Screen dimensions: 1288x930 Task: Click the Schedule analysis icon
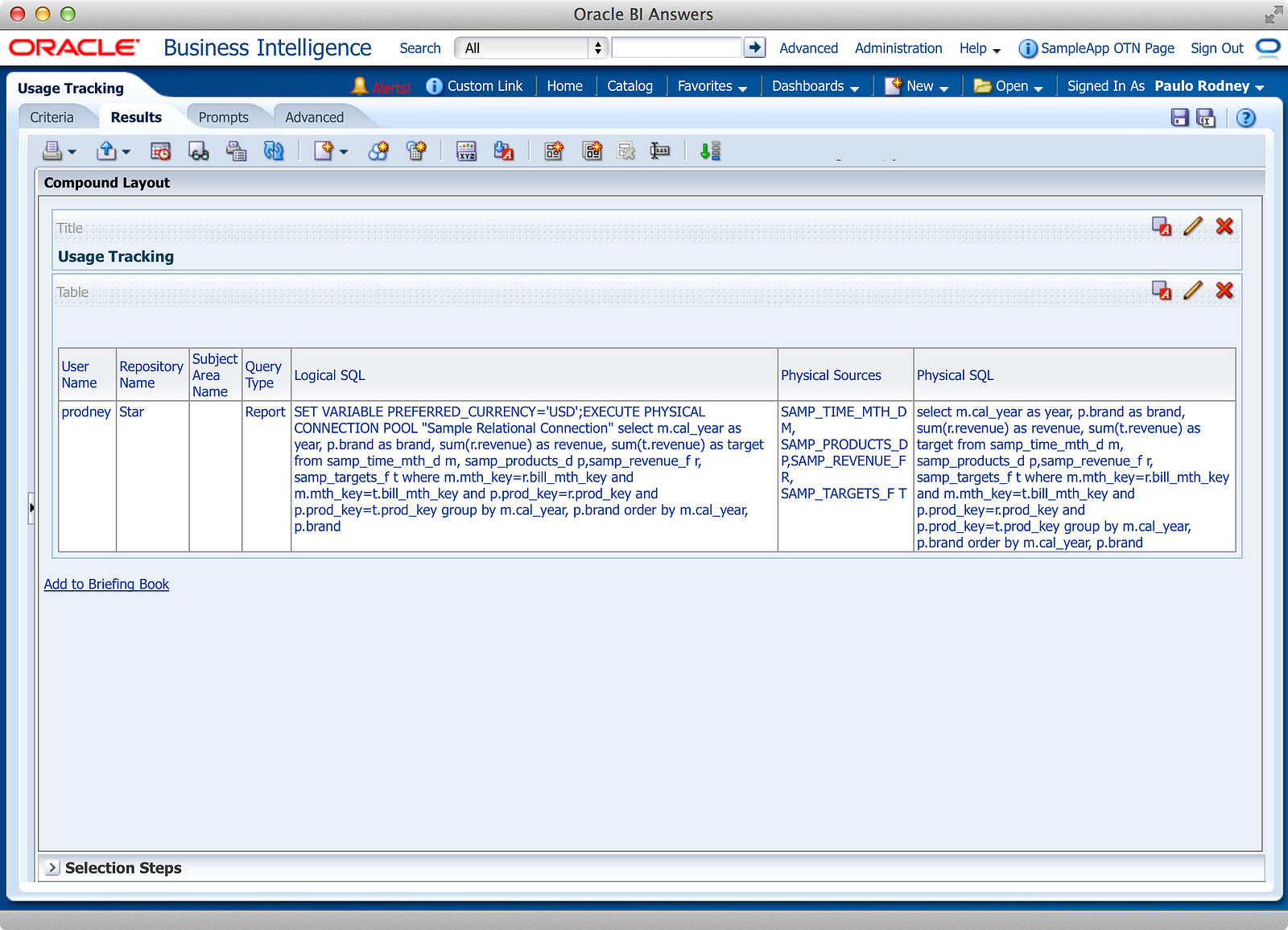click(x=161, y=151)
